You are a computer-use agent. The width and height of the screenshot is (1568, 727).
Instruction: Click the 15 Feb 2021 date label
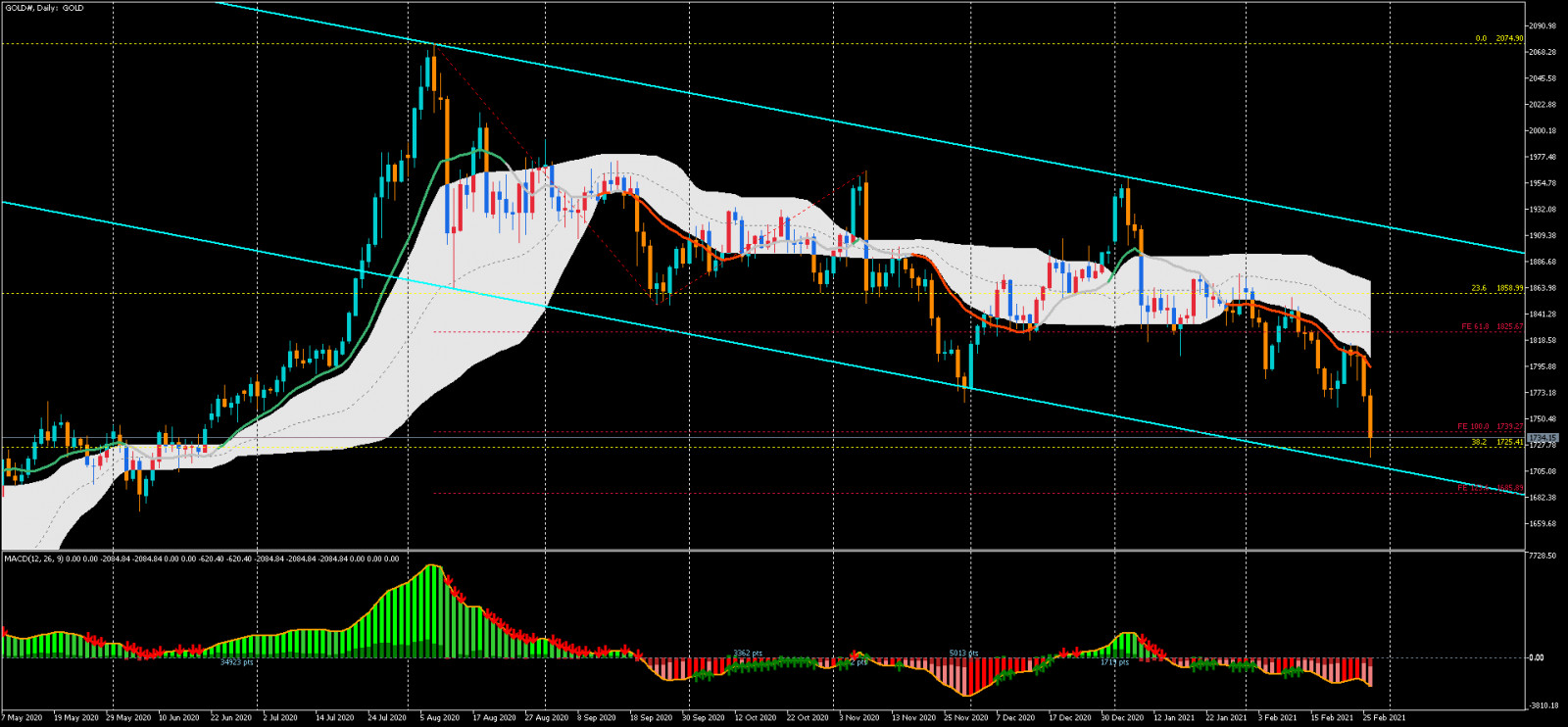click(x=1332, y=718)
